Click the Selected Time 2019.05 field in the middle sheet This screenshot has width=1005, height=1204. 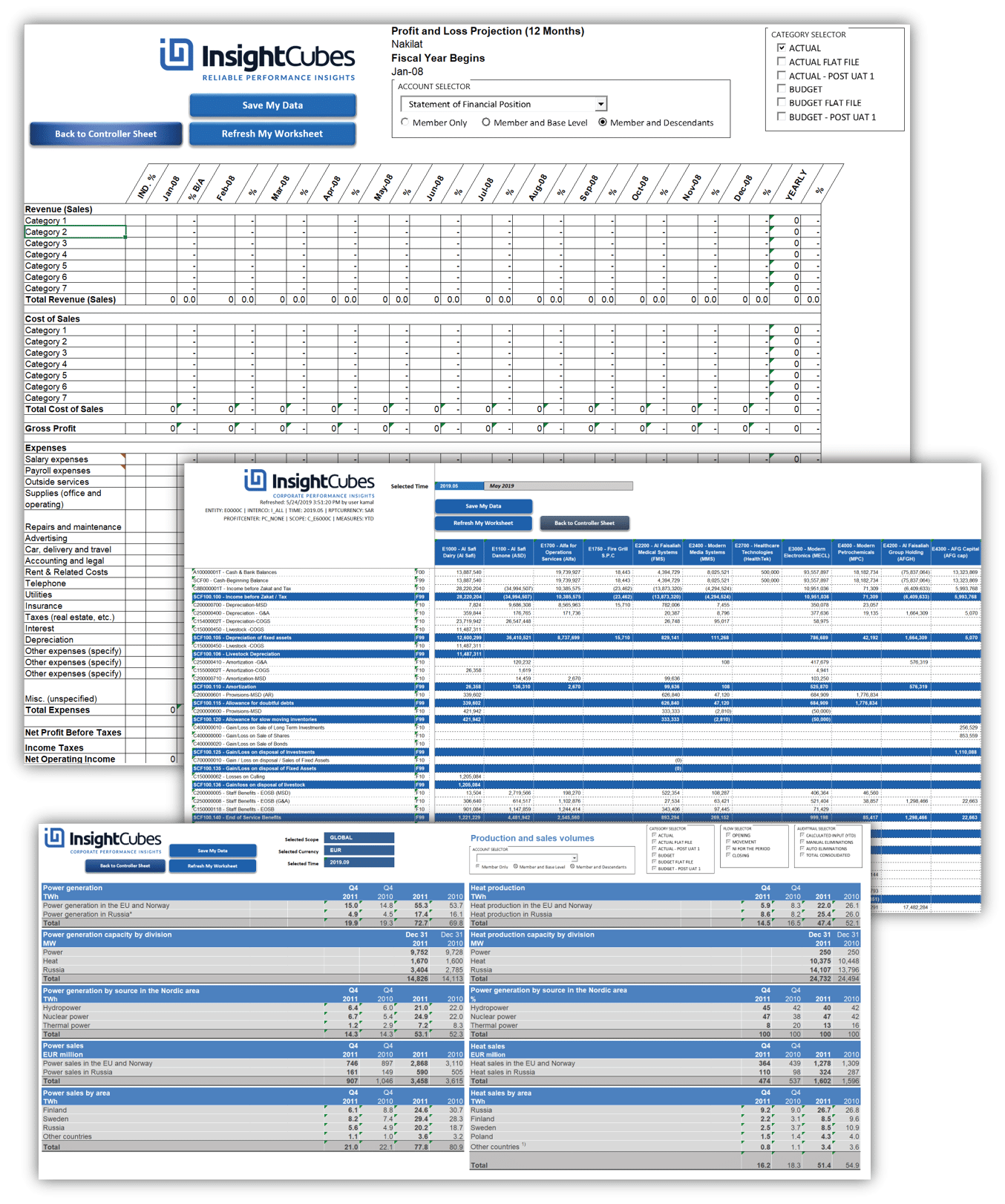[459, 486]
